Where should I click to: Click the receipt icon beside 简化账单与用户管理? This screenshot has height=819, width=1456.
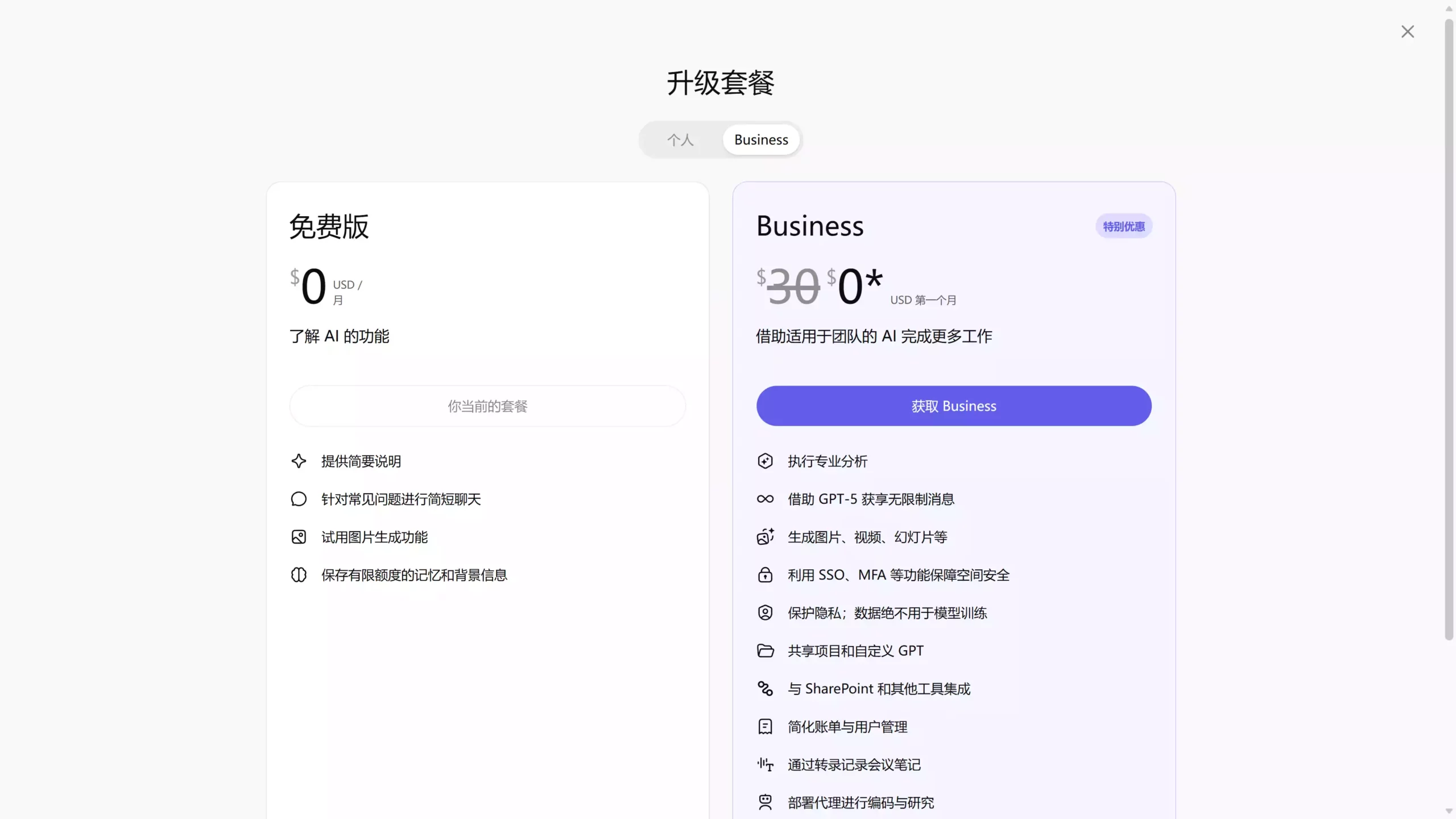tap(765, 726)
